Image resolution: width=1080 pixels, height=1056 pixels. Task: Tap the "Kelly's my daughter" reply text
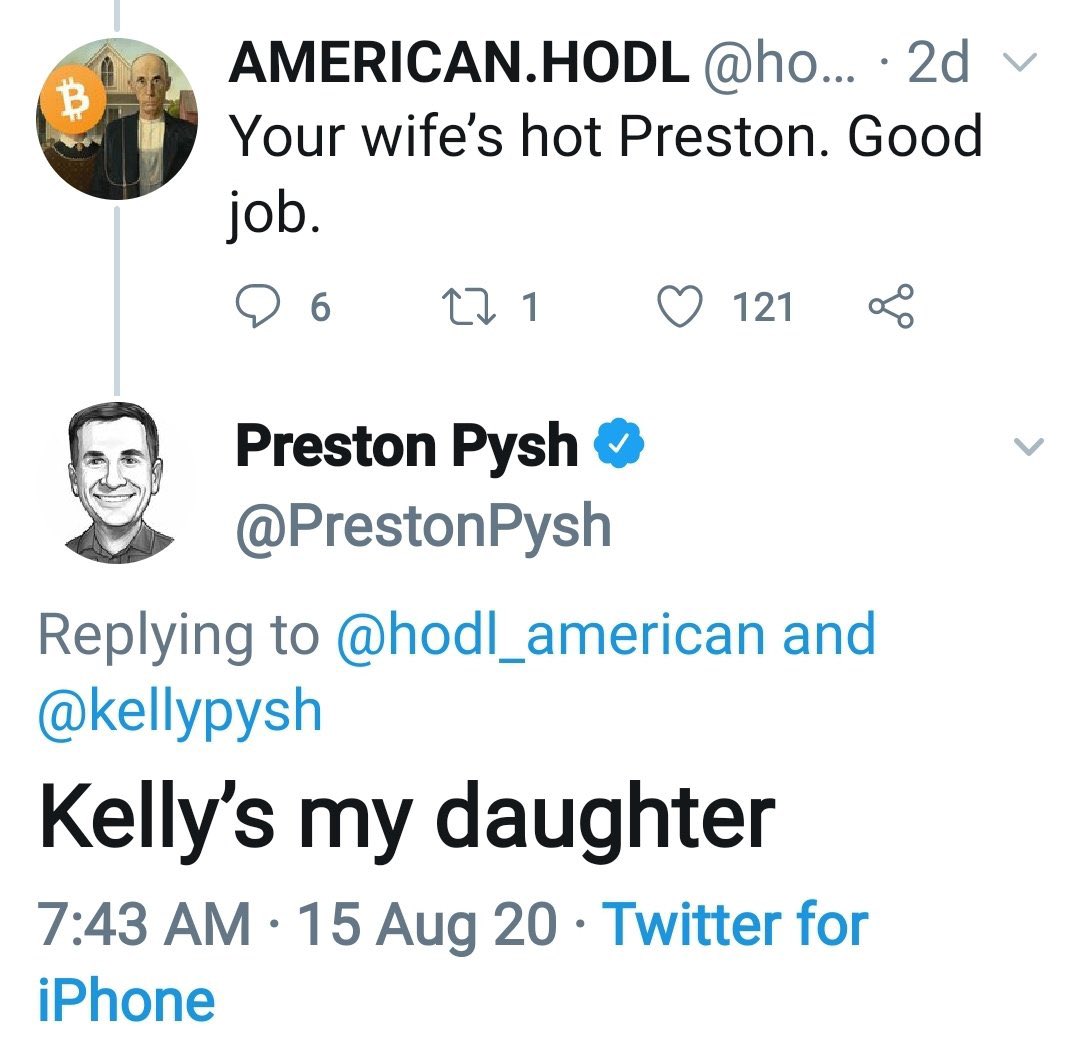coord(407,819)
